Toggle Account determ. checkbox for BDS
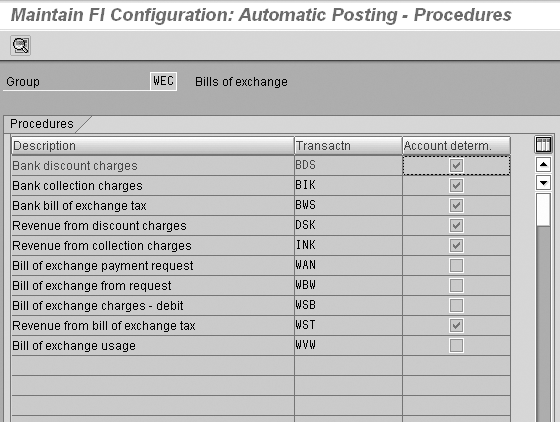The height and width of the screenshot is (422, 560). (456, 165)
